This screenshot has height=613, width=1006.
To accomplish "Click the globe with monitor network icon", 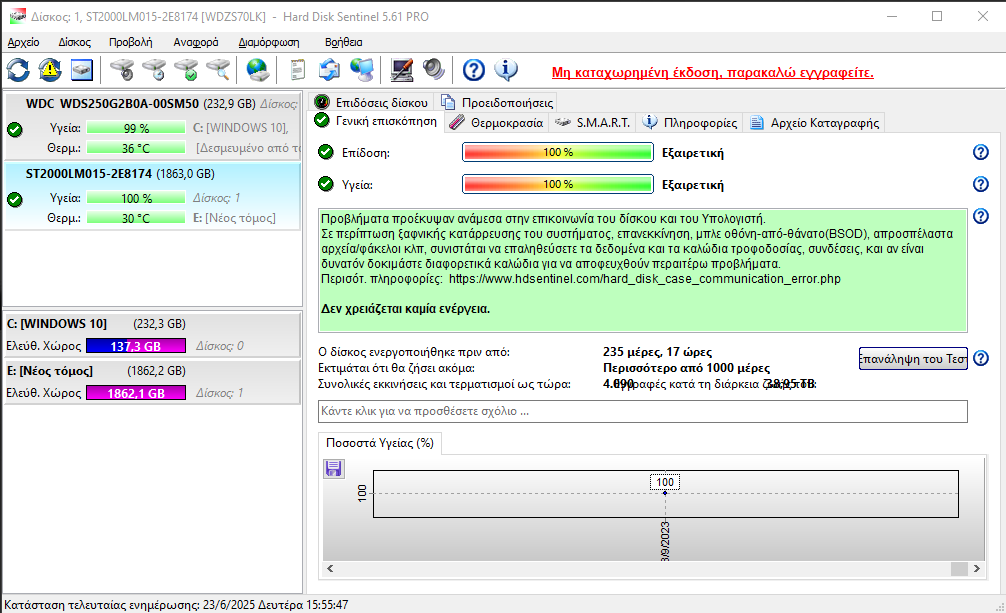I will pyautogui.click(x=362, y=70).
